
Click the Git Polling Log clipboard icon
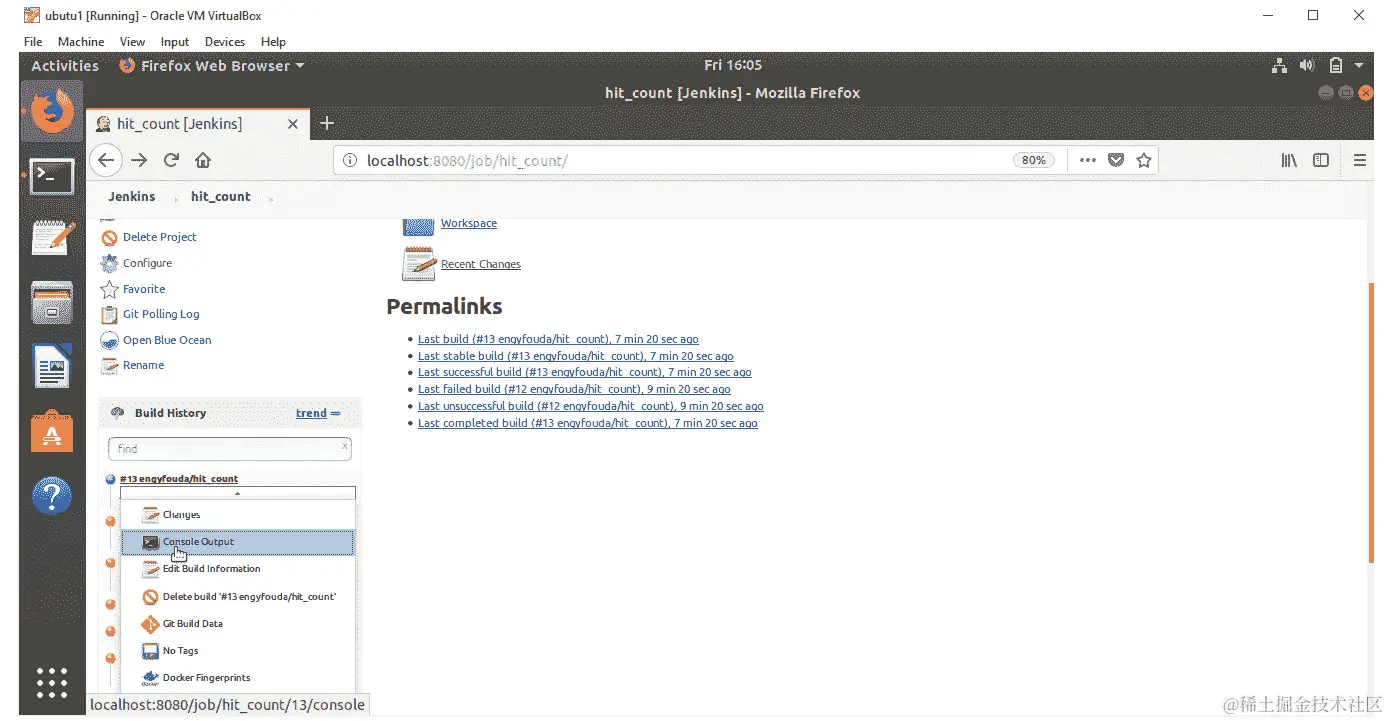(109, 314)
